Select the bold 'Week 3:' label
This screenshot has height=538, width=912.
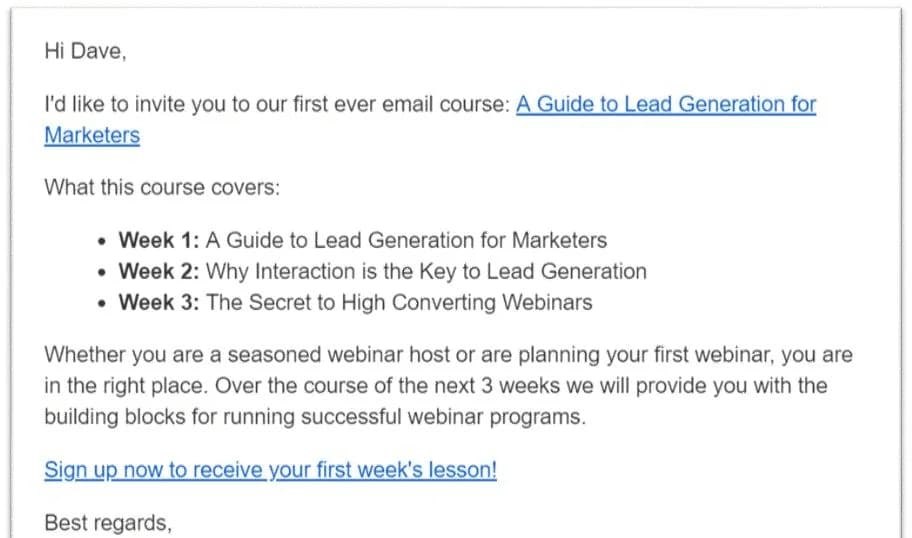(159, 302)
